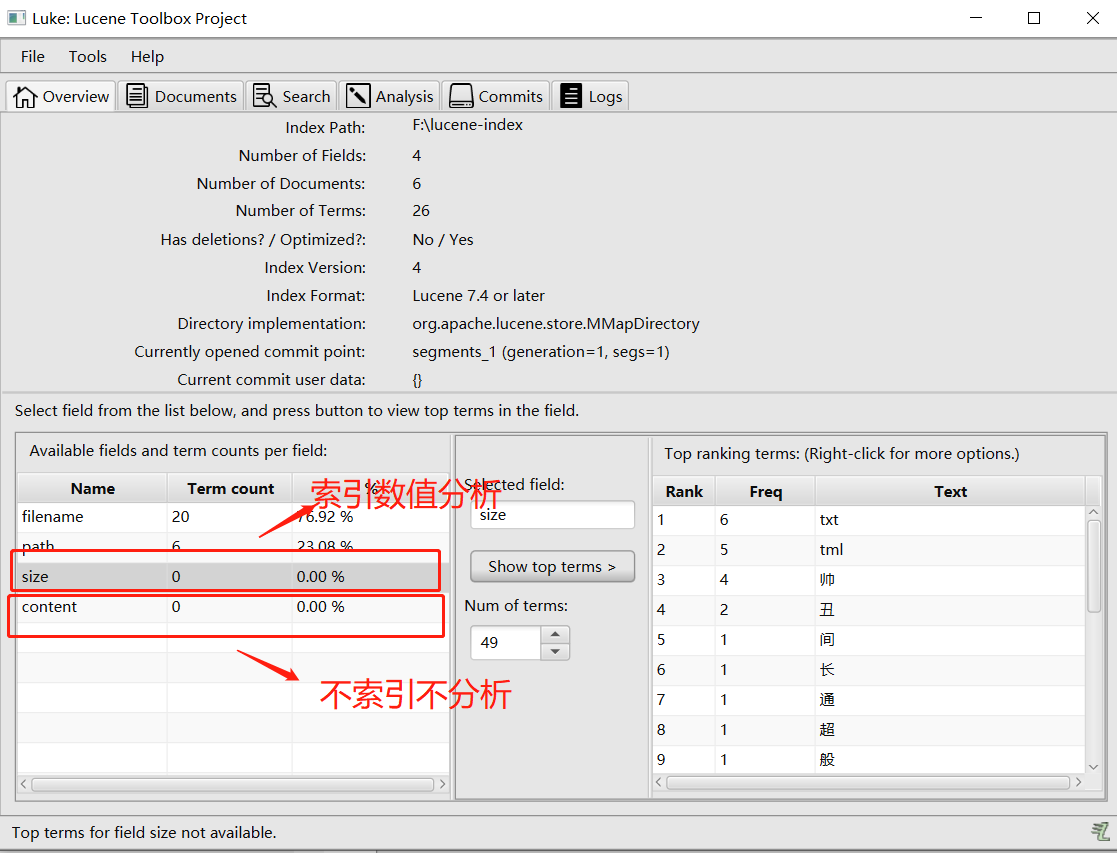Click the Selected field text box
The image size is (1117, 853).
tap(552, 515)
